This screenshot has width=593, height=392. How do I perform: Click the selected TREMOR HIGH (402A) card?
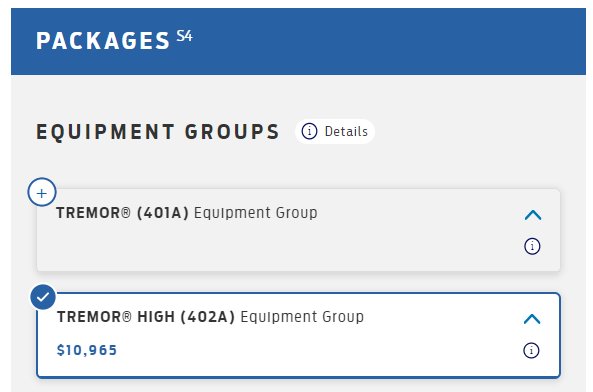[x=298, y=335]
